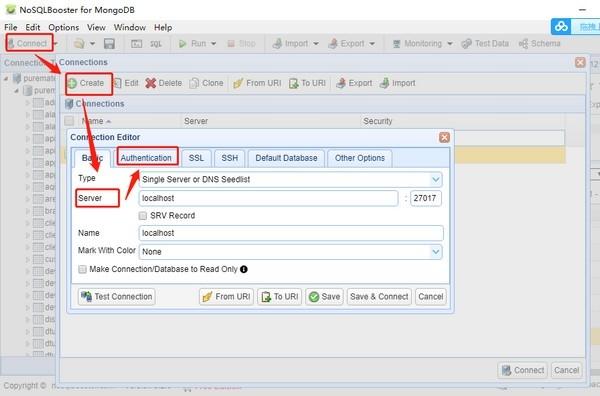
Task: Click the Save & Connect button
Action: [x=379, y=297]
